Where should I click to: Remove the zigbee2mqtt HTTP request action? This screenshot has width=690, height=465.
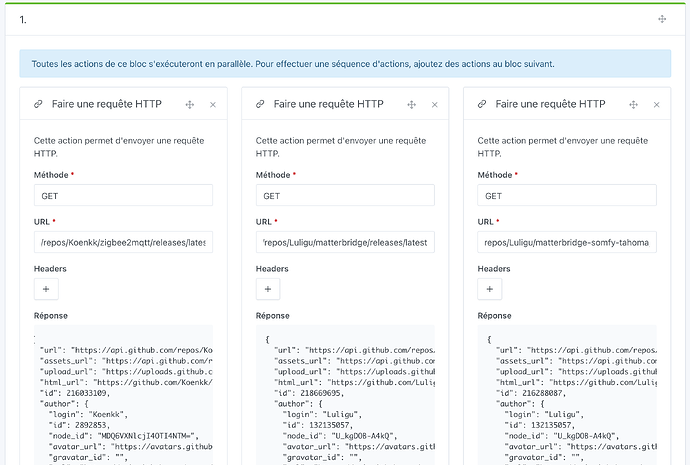212,104
